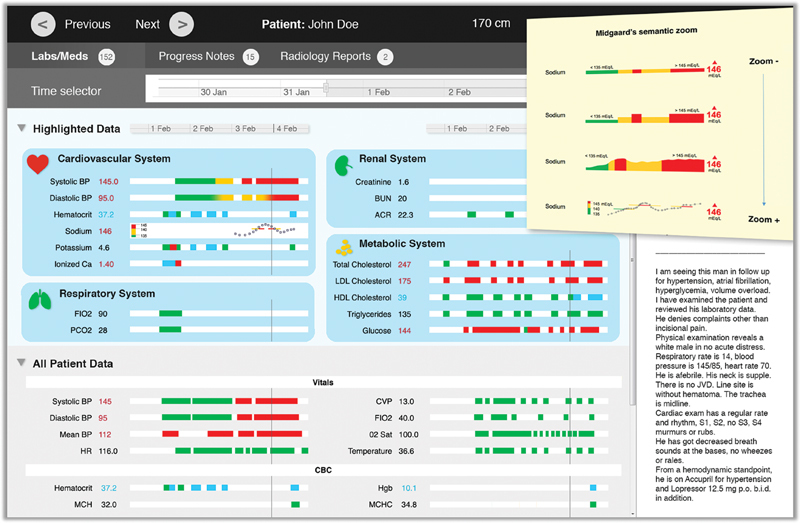Click the Glucose value 144
This screenshot has width=800, height=523.
(405, 331)
